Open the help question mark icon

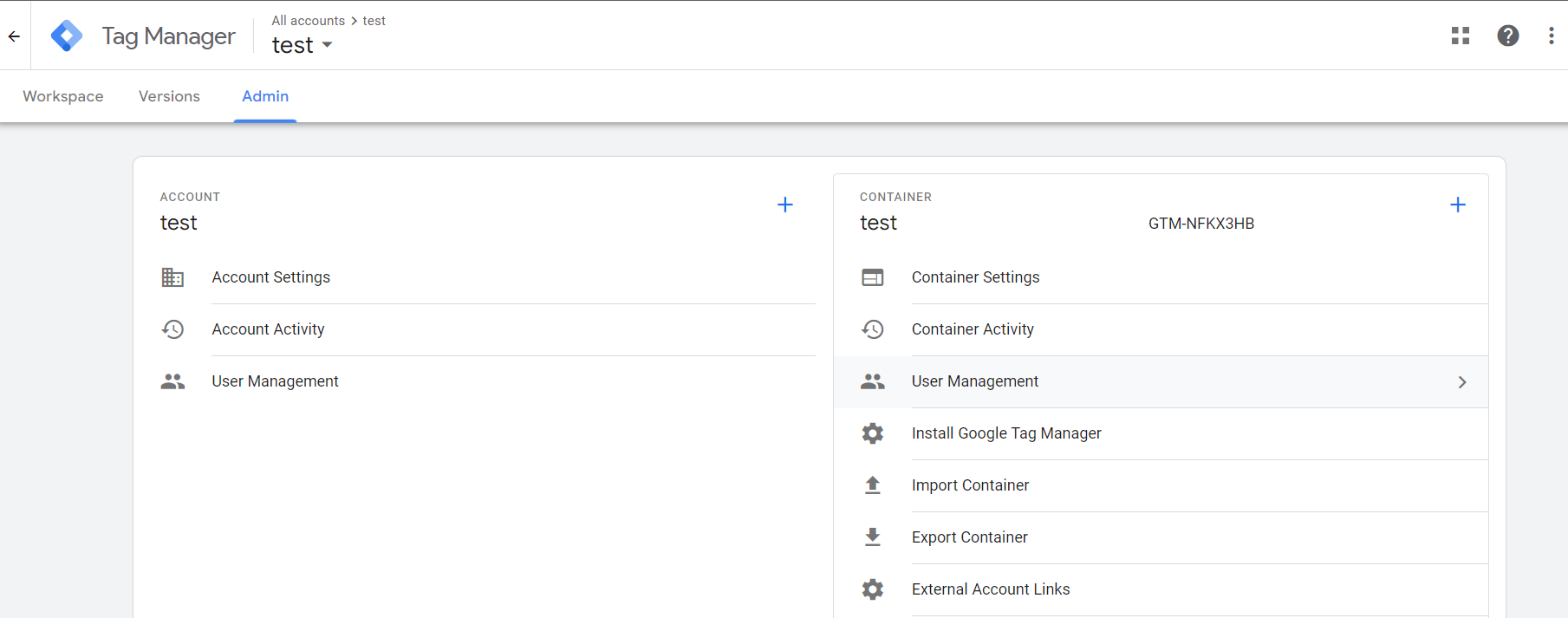[x=1508, y=36]
